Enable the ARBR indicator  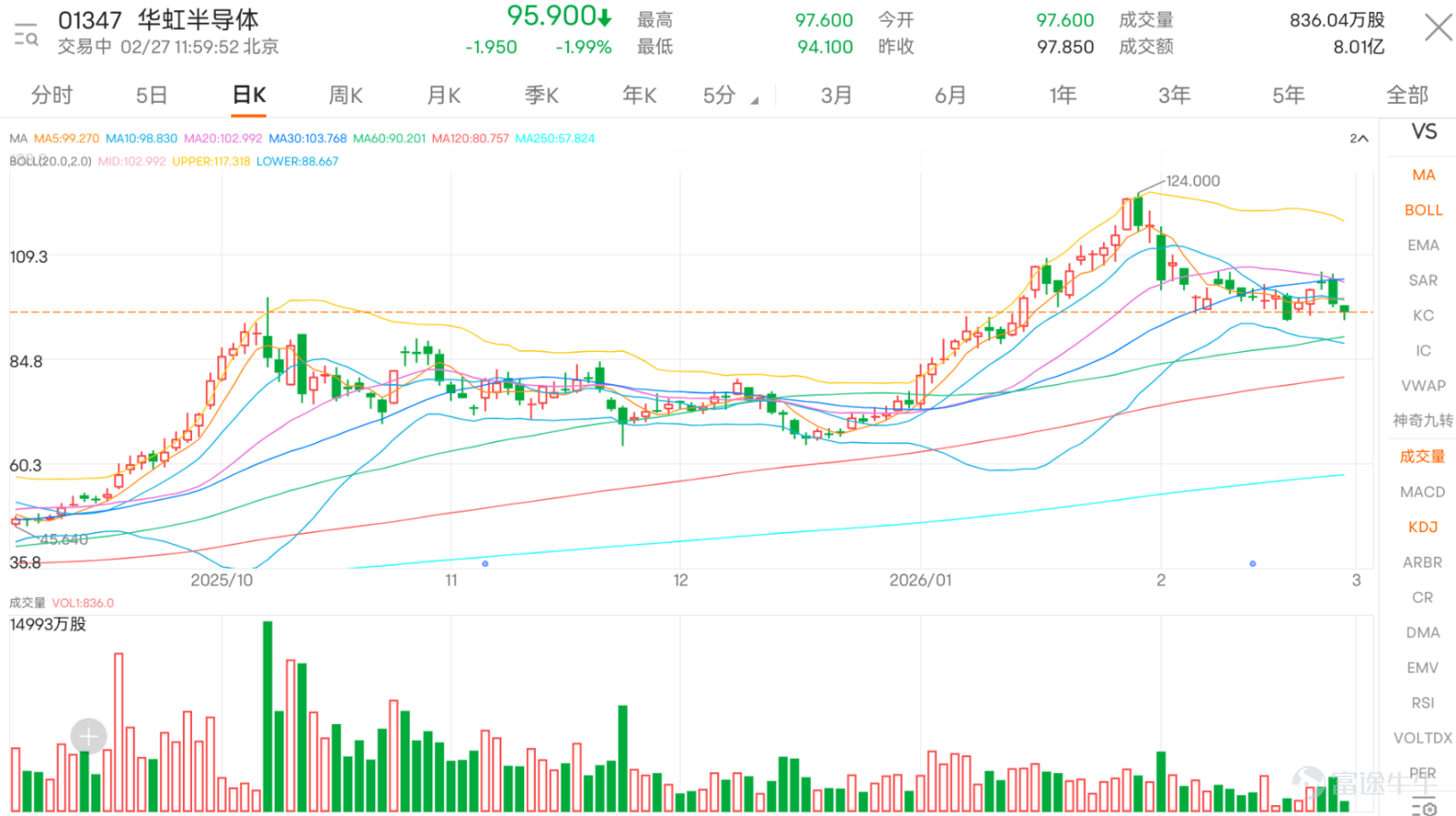coord(1423,562)
